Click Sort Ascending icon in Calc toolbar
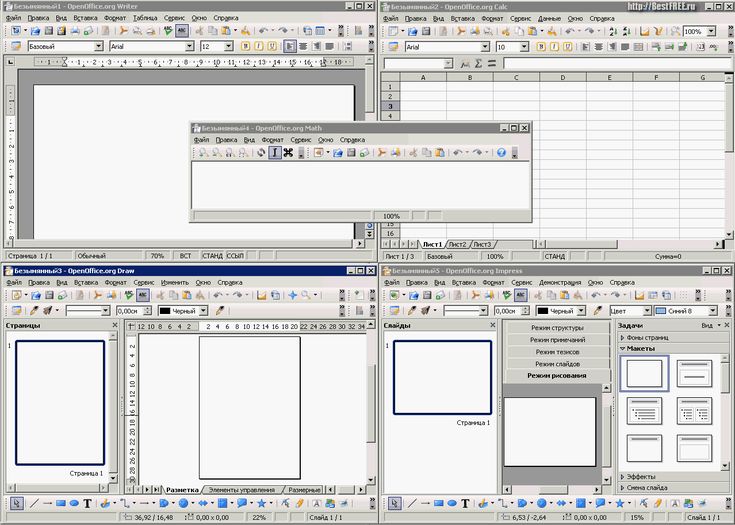Screen dimensions: 735x525 614,31
